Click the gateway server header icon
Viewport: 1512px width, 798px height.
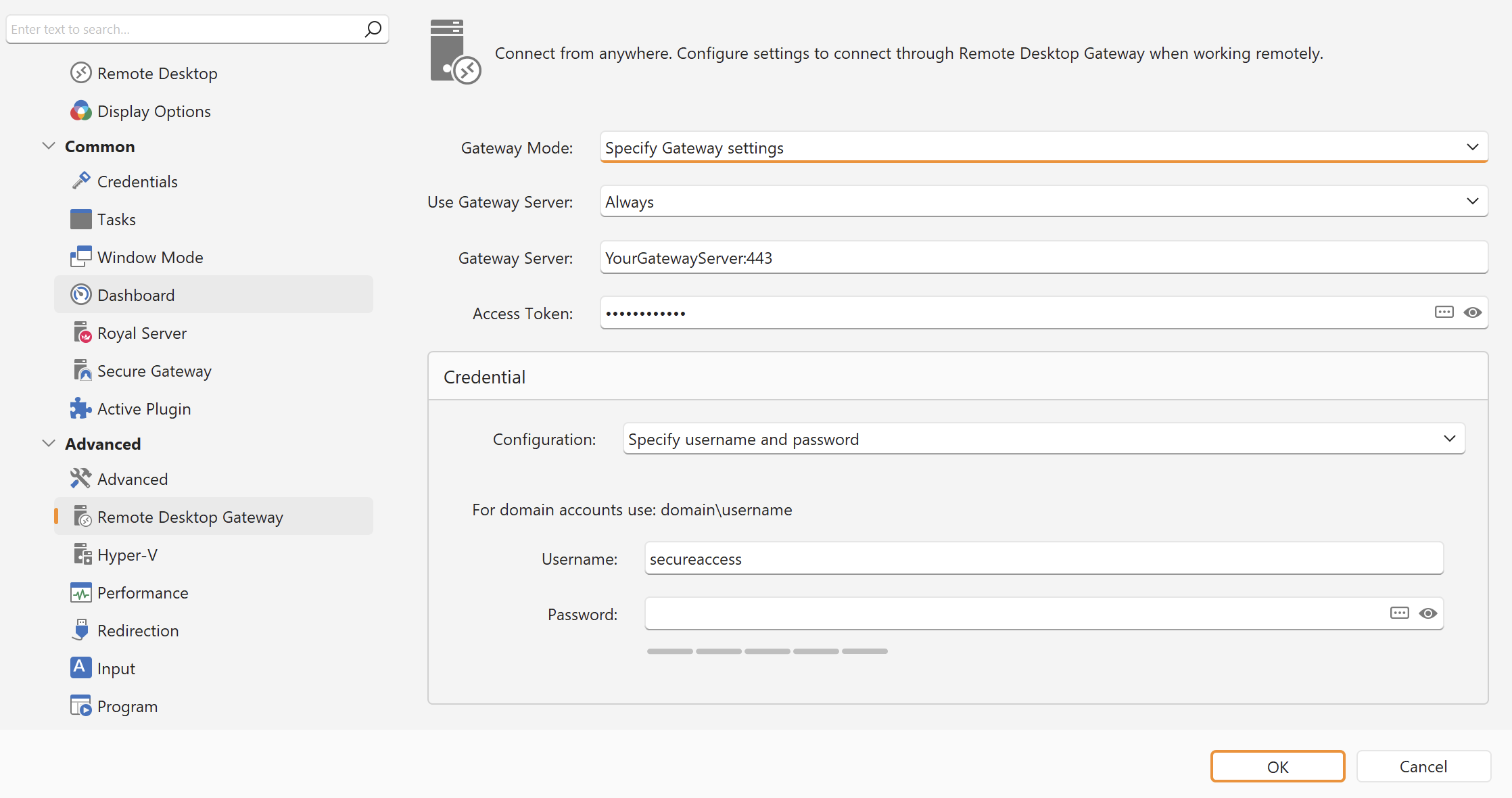click(455, 52)
